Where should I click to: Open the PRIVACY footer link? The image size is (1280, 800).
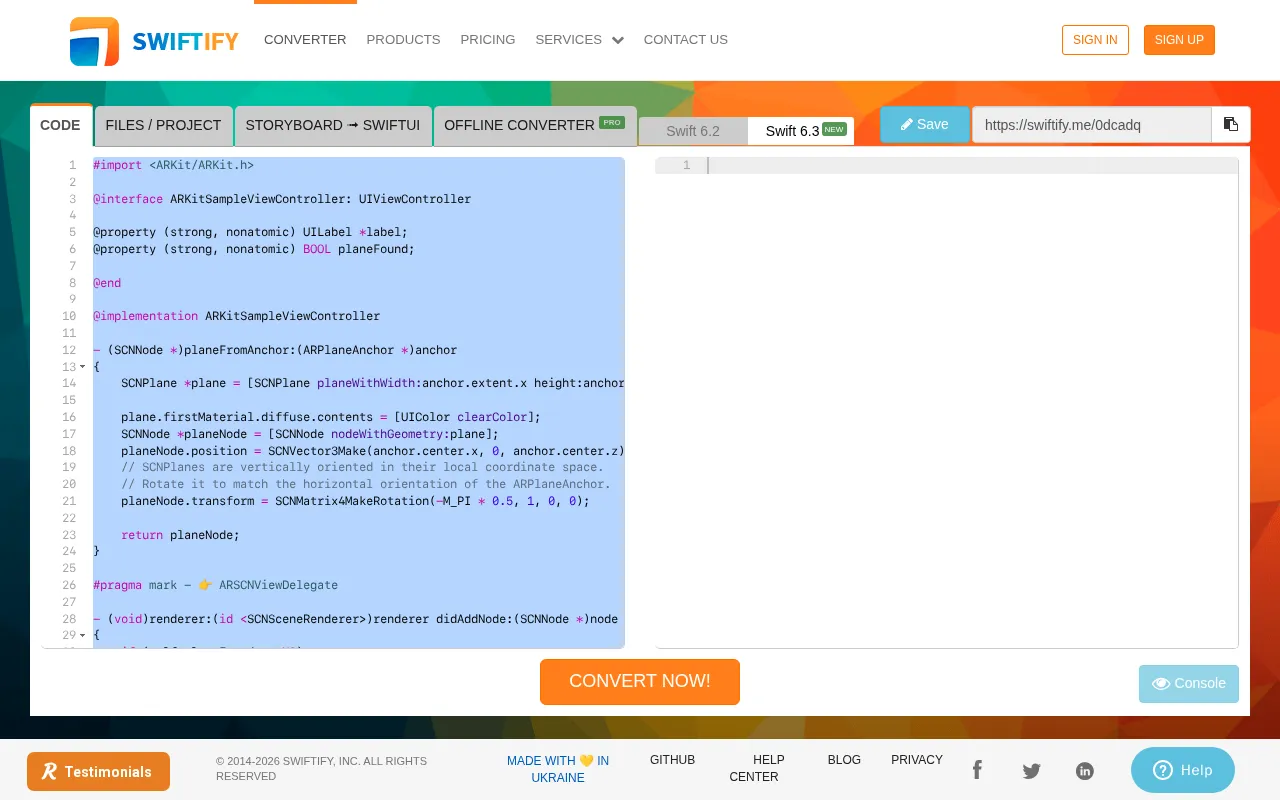coord(917,760)
